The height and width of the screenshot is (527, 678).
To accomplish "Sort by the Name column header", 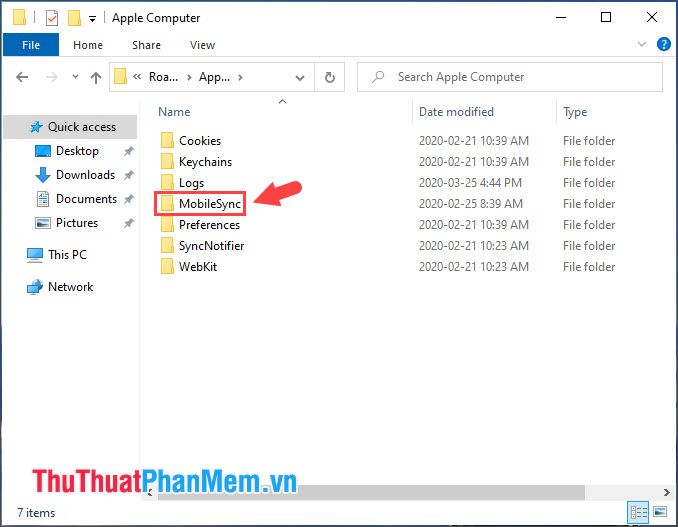I will tap(174, 112).
